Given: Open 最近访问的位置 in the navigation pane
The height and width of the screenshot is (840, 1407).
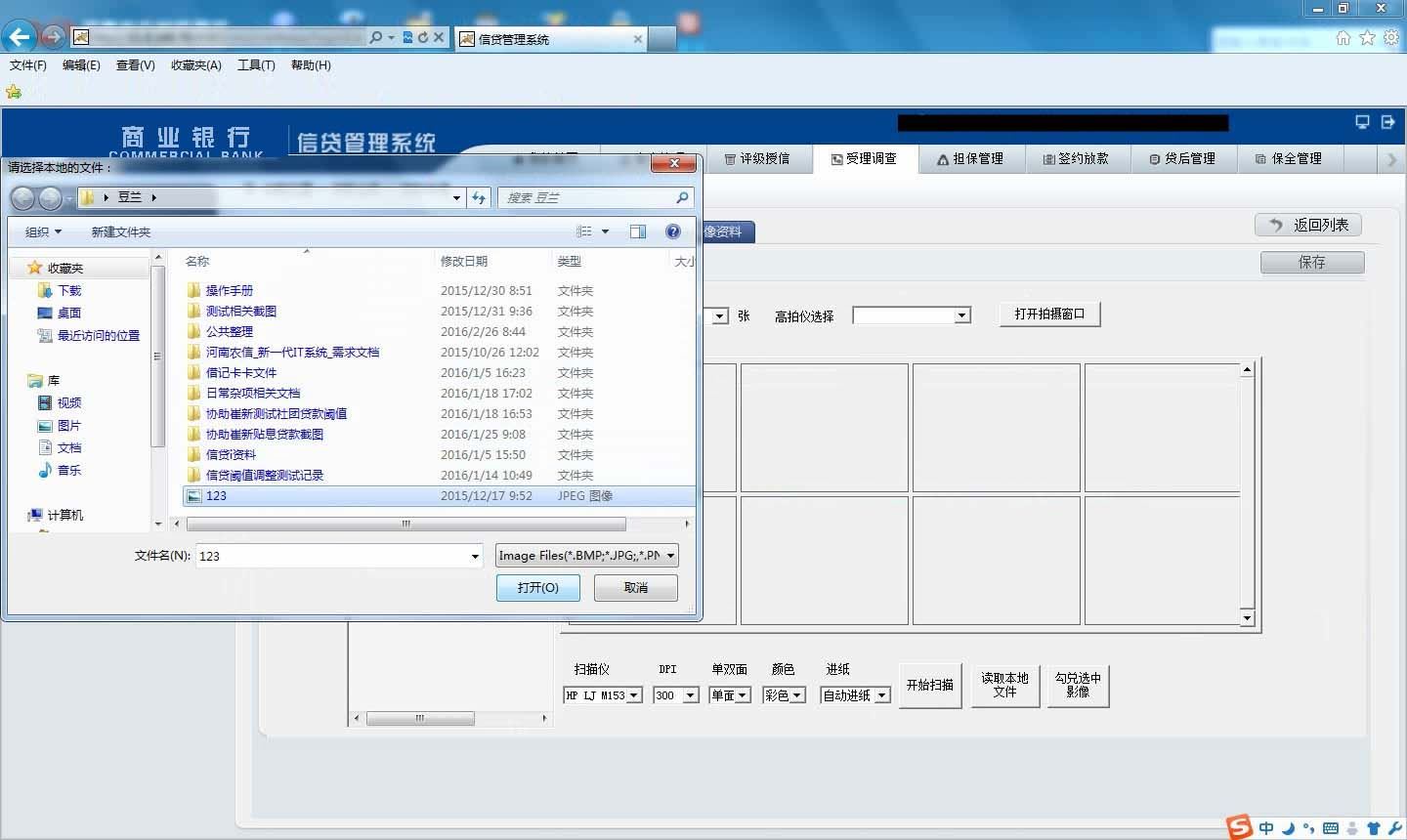Looking at the screenshot, I should click(98, 335).
